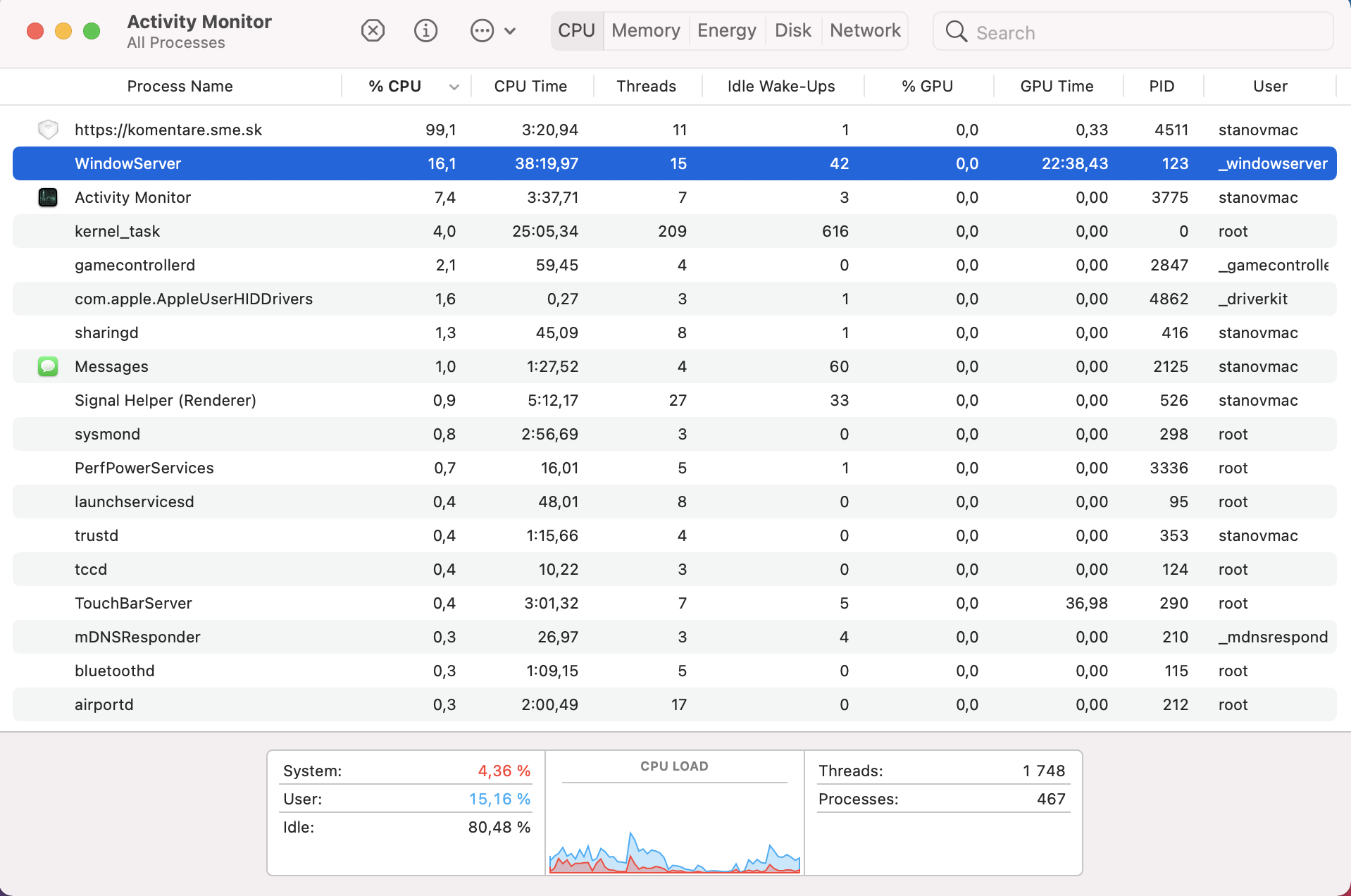Open the process info (i) icon

[x=425, y=31]
